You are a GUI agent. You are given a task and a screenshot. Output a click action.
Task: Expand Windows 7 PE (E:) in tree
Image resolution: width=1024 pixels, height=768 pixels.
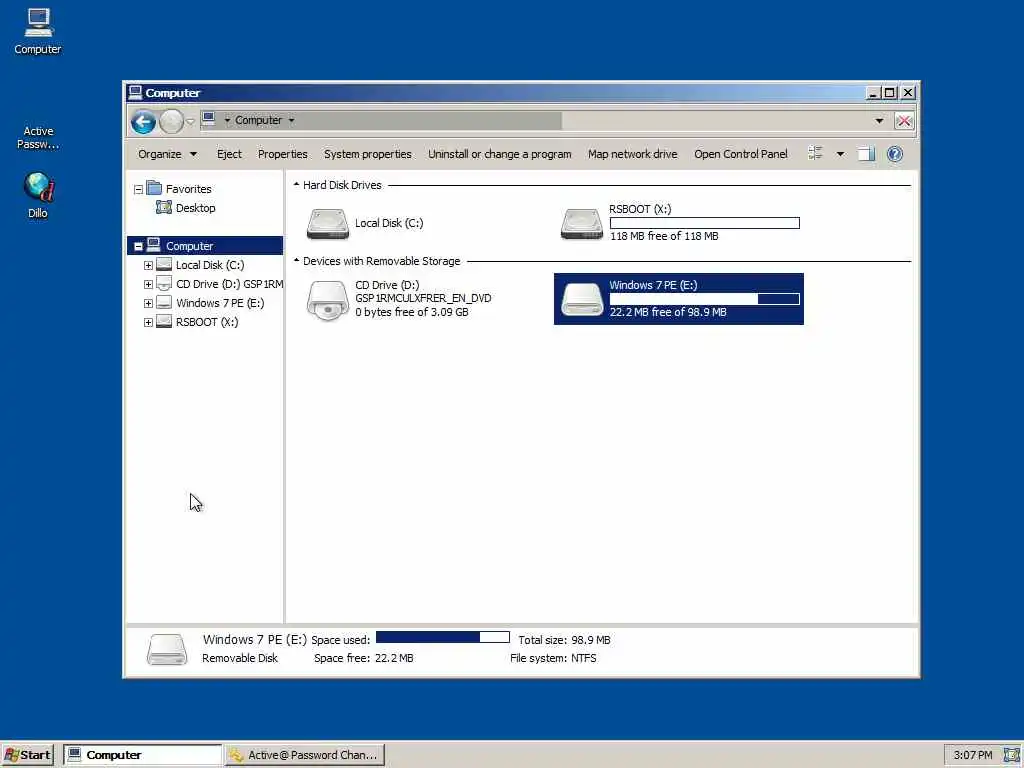click(x=148, y=303)
